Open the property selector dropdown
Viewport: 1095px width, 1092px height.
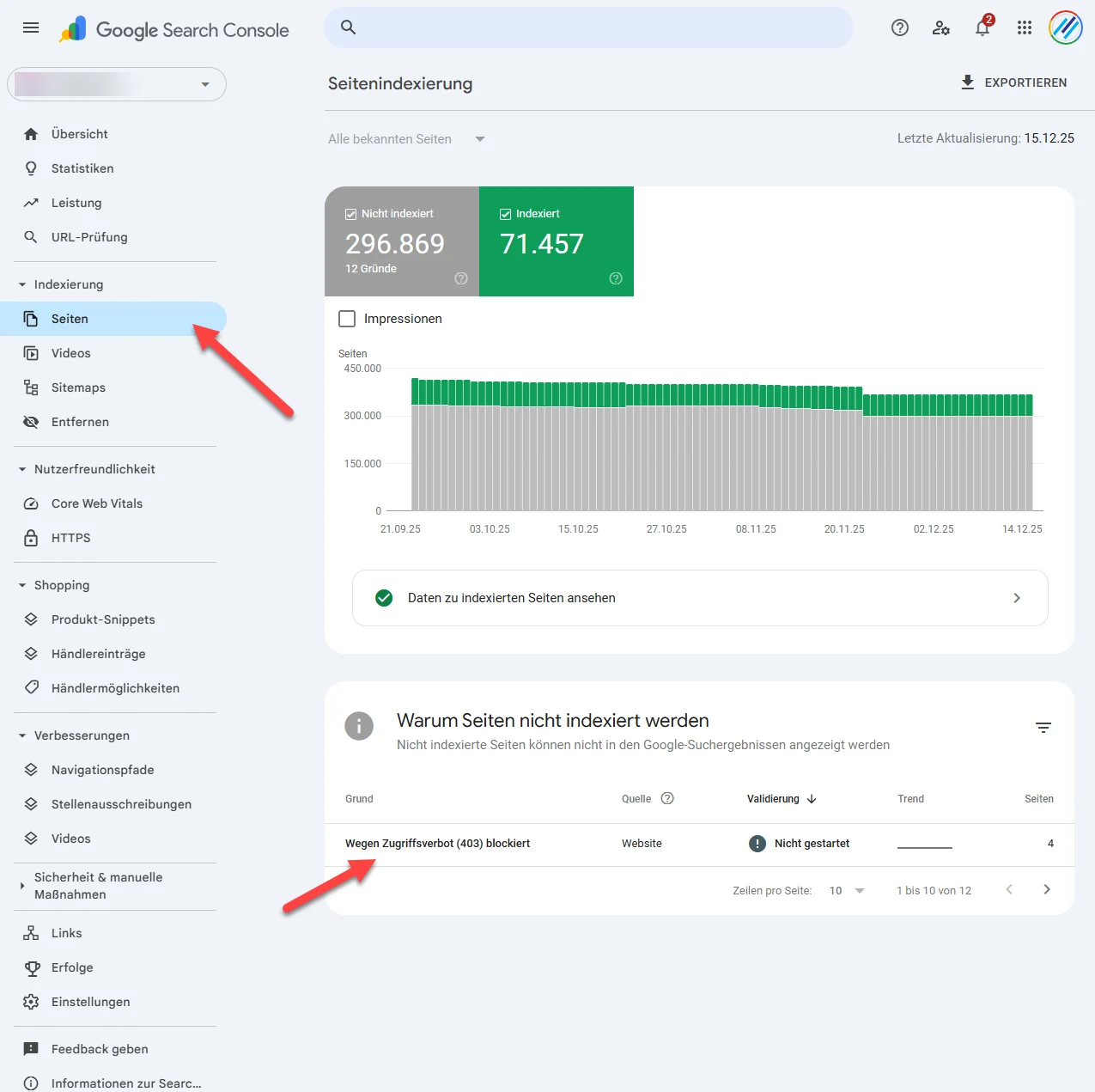point(117,84)
